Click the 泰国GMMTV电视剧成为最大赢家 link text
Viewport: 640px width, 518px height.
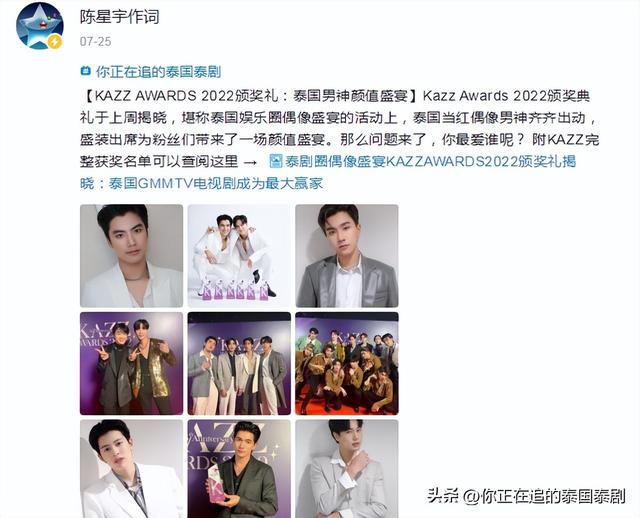[x=216, y=183]
